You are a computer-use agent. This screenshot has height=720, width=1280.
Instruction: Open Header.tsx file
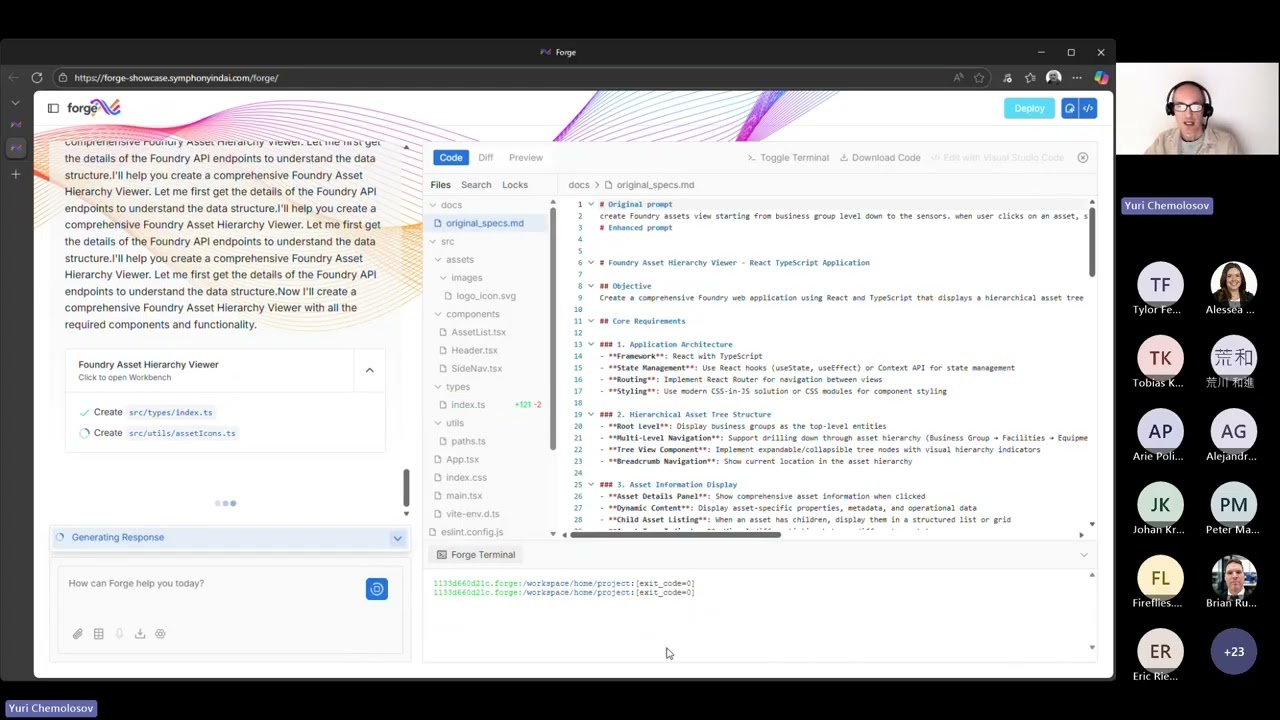point(475,350)
